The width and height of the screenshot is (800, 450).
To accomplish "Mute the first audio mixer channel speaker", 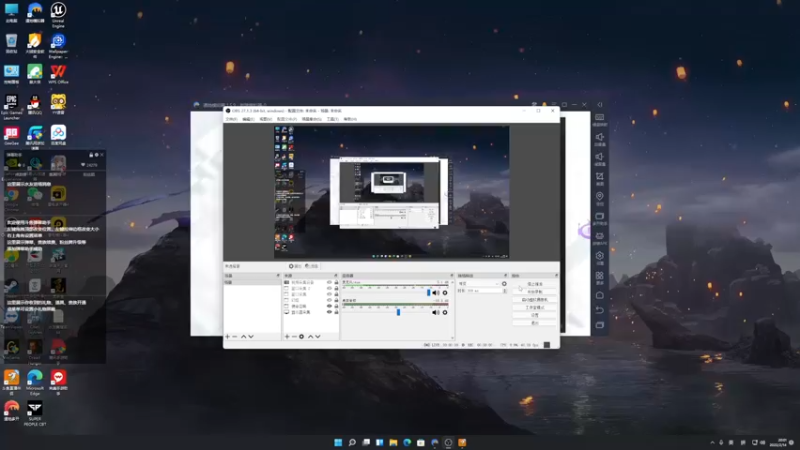I will (435, 293).
